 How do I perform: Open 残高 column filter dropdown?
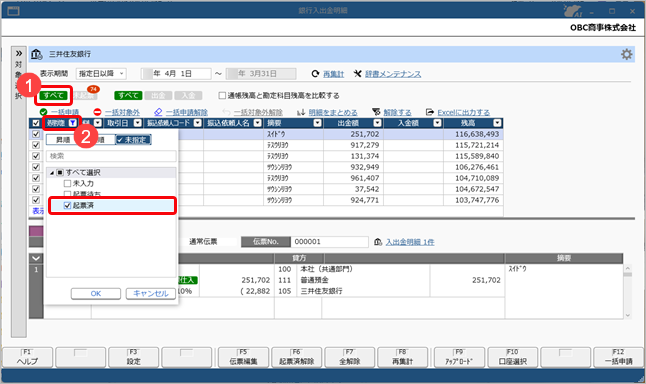pyautogui.click(x=497, y=123)
